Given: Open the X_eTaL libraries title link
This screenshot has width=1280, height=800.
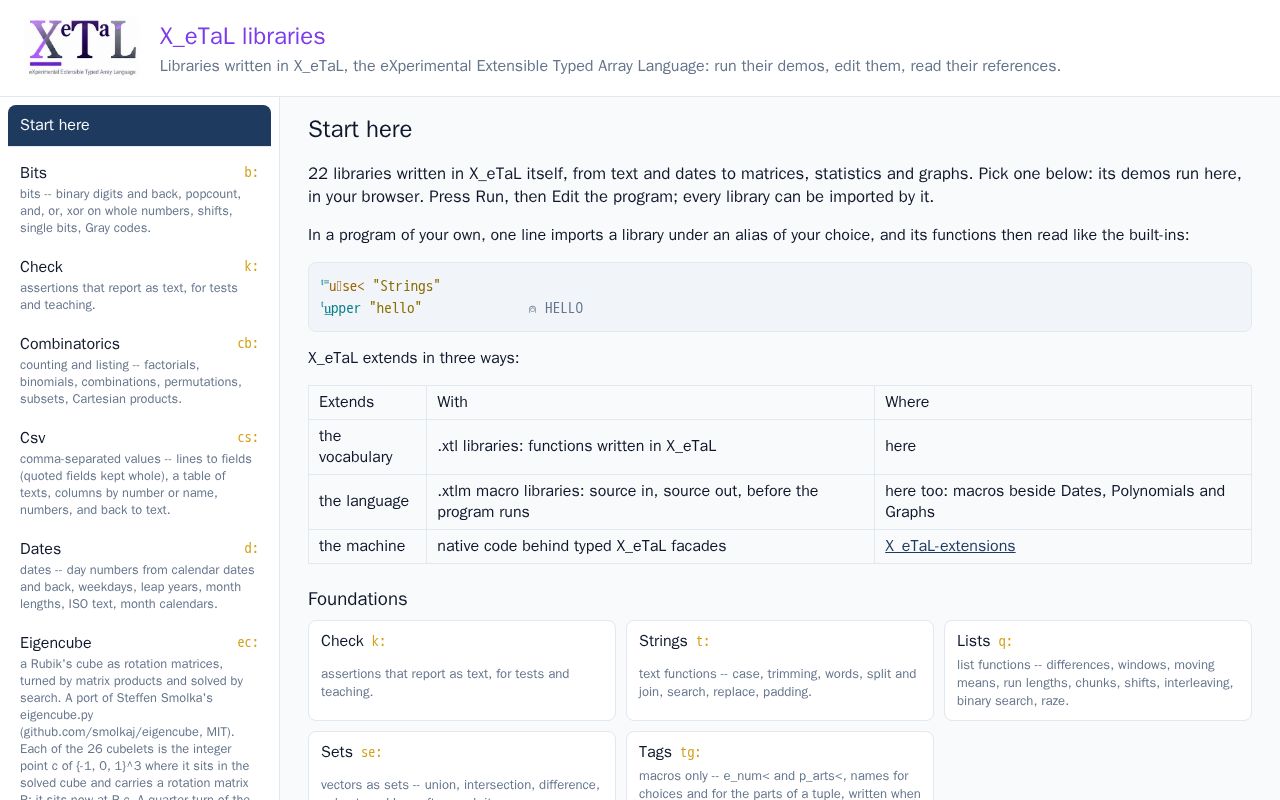Looking at the screenshot, I should (x=242, y=36).
